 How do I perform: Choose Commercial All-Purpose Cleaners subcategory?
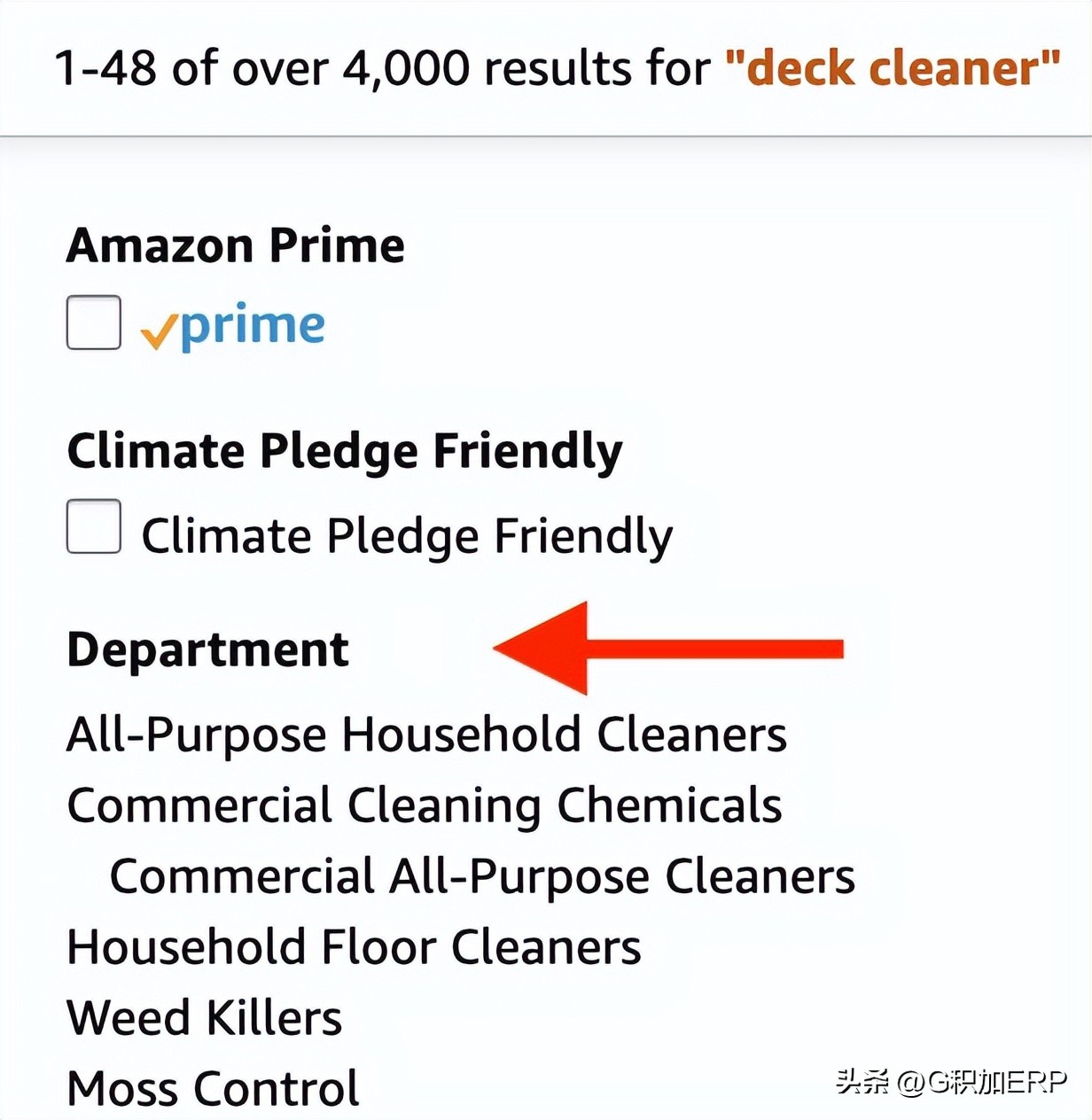point(482,876)
